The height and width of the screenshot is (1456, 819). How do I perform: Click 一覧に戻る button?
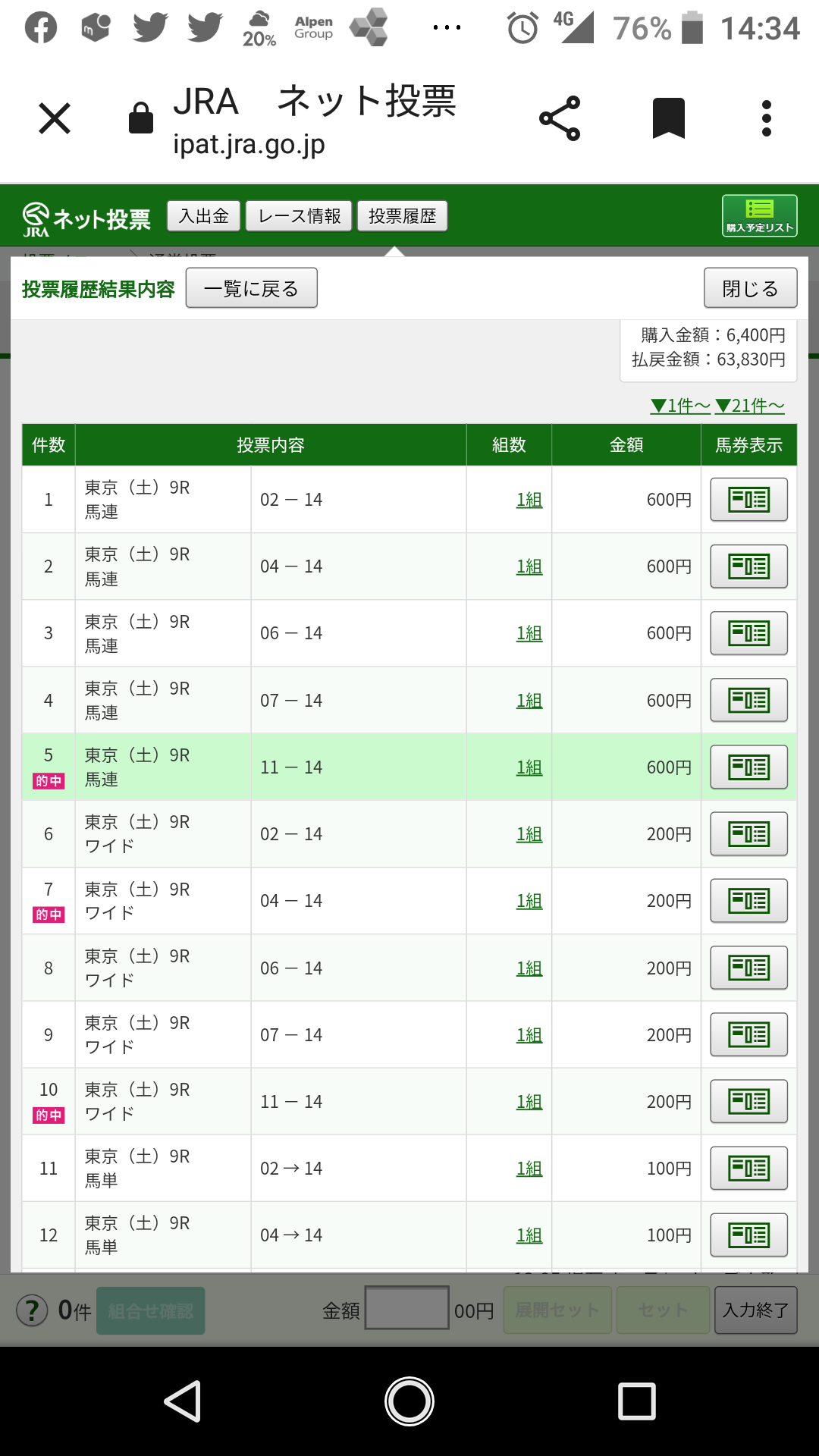[x=251, y=288]
